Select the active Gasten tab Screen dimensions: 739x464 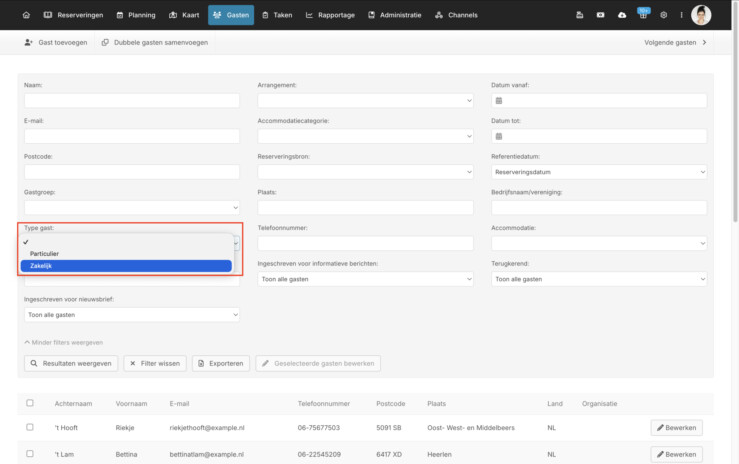tap(231, 15)
